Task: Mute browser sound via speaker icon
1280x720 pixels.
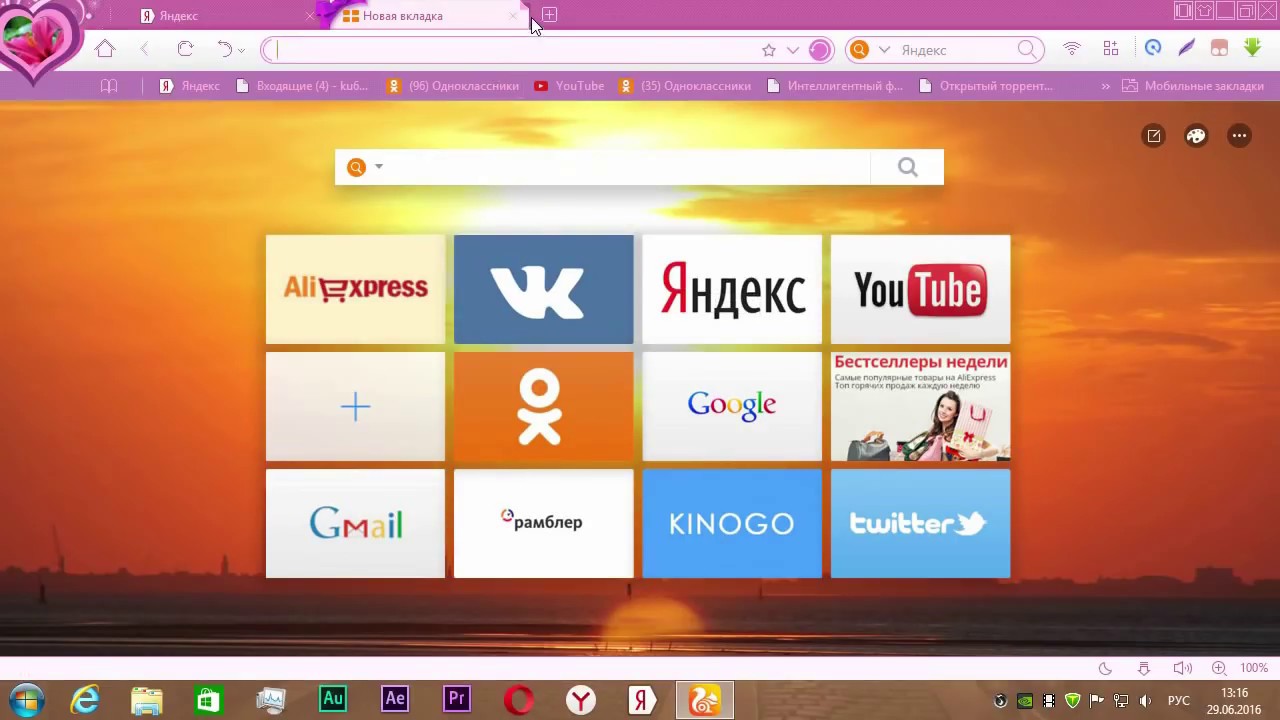Action: pos(1182,668)
